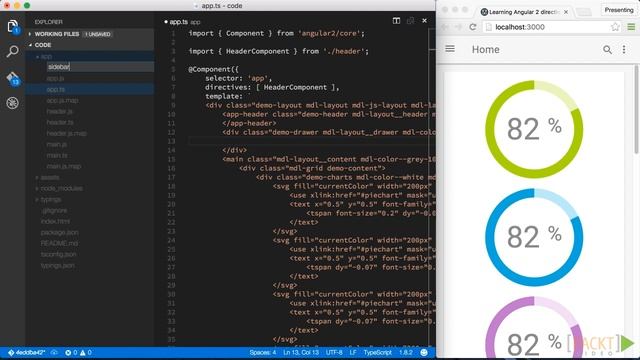Open the Git source control view
Viewport: 640px width, 360px height.
coord(13,78)
